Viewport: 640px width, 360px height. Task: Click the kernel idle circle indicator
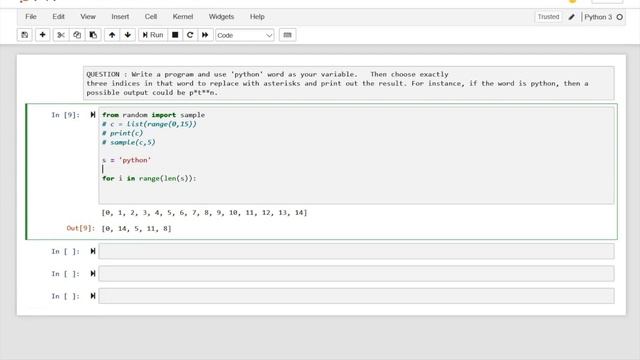click(620, 17)
